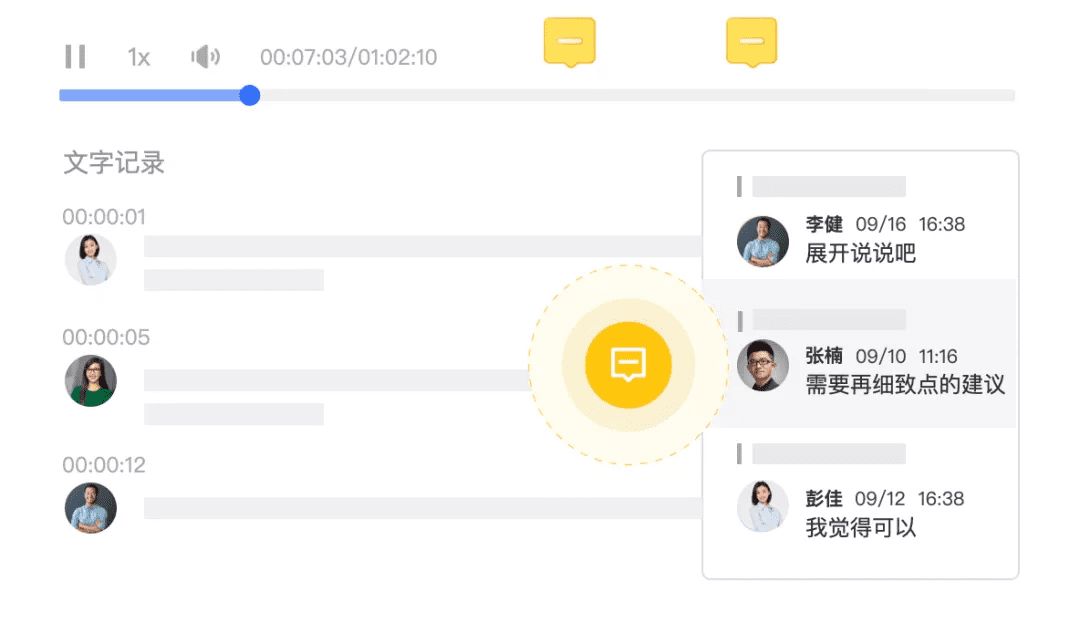Open 李健's avatar in the comment panel
The height and width of the screenshot is (633, 1080).
(762, 241)
